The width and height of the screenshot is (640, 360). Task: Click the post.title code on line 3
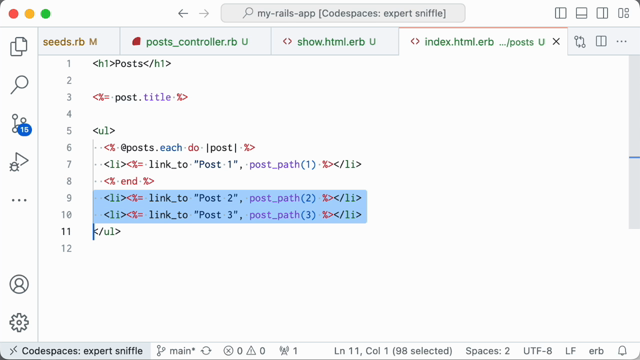click(142, 97)
